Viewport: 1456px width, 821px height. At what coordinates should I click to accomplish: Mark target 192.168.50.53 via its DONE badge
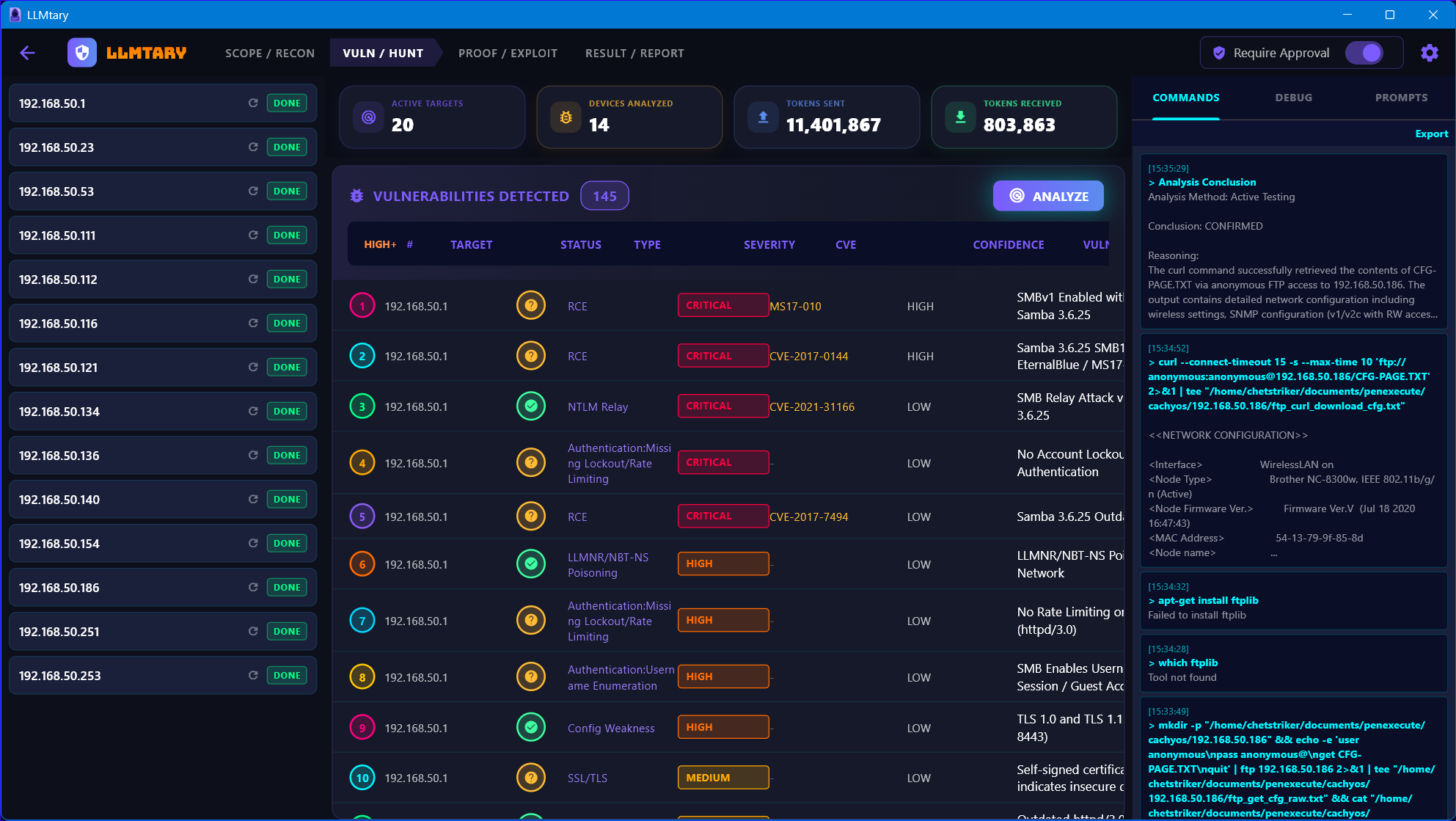coord(287,191)
